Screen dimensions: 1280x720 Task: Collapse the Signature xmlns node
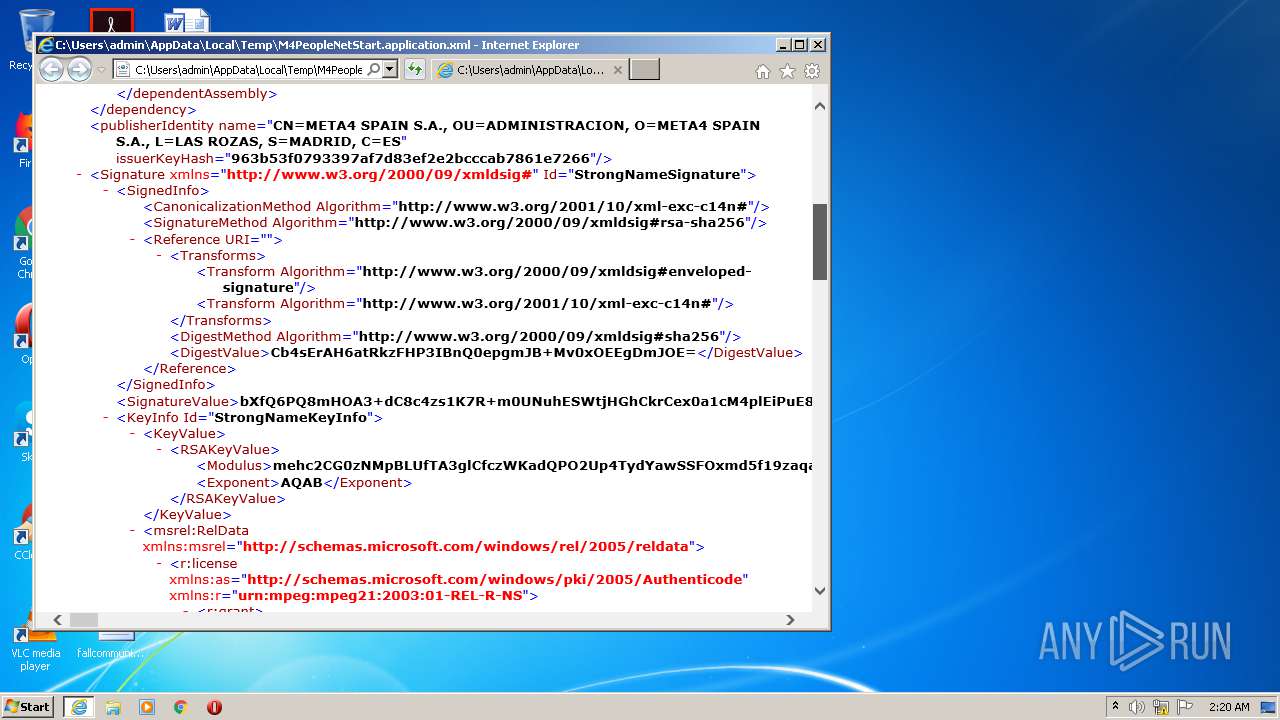click(79, 175)
